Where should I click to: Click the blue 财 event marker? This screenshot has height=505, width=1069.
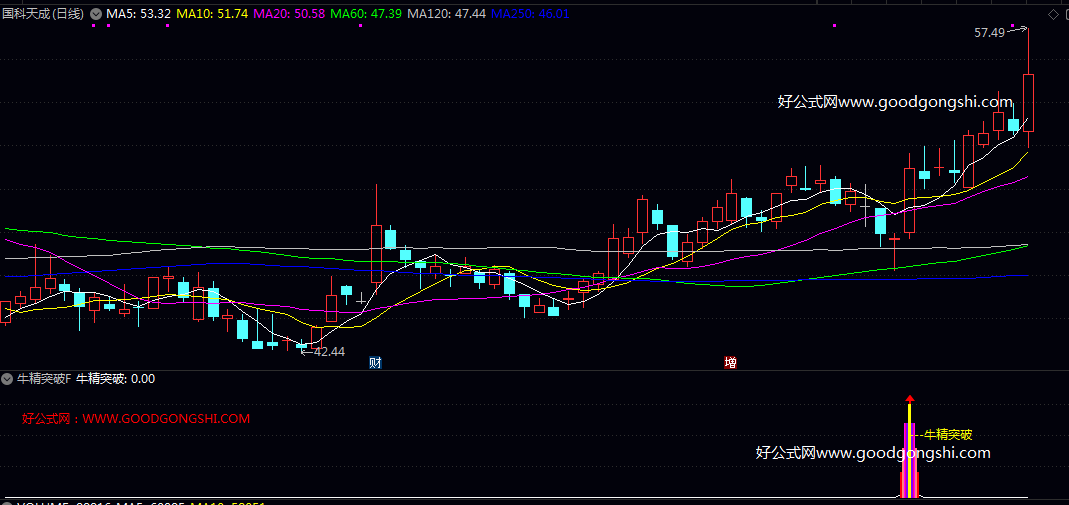coord(375,362)
